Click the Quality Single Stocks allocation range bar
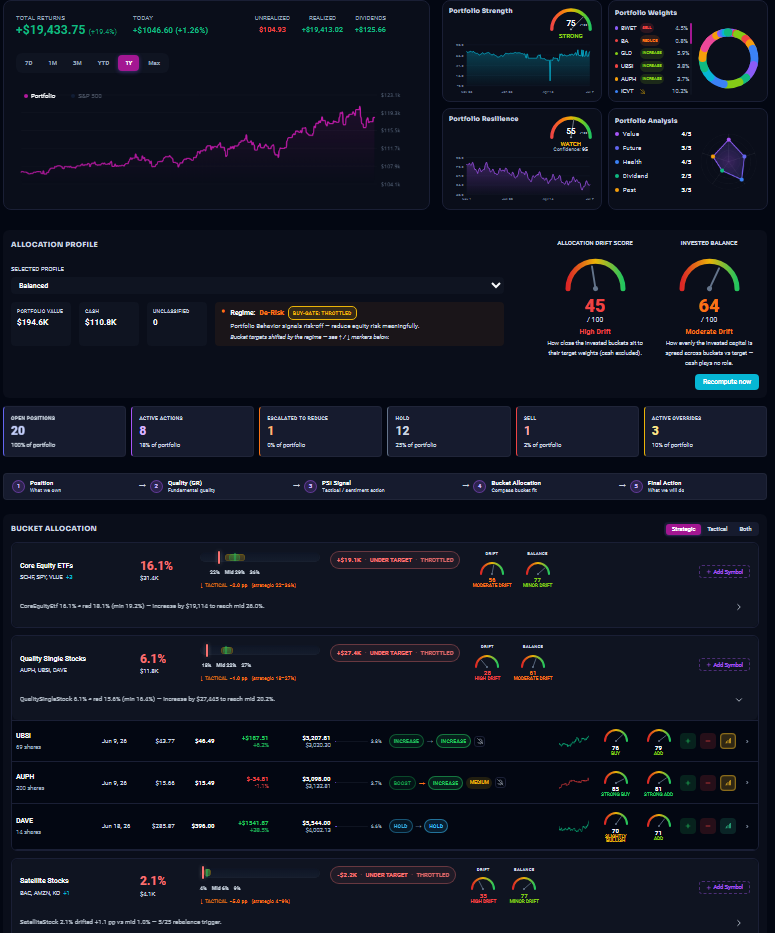This screenshot has width=775, height=933. [x=260, y=650]
